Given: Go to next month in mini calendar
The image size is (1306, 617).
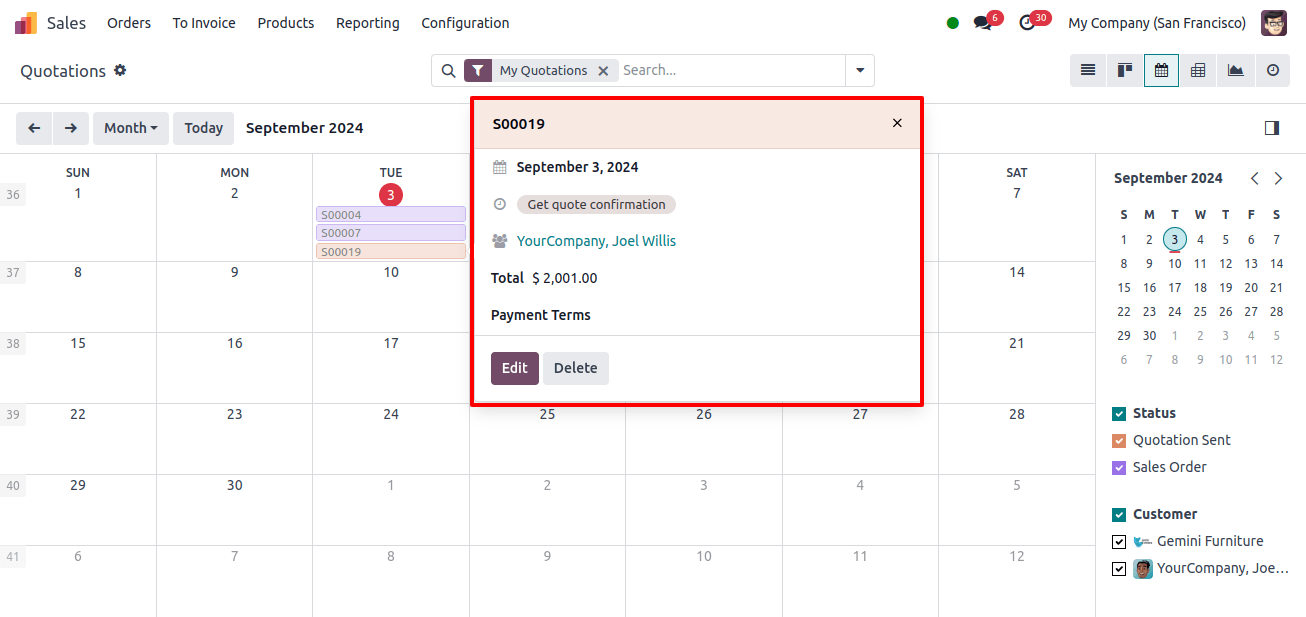Looking at the screenshot, I should [1278, 178].
